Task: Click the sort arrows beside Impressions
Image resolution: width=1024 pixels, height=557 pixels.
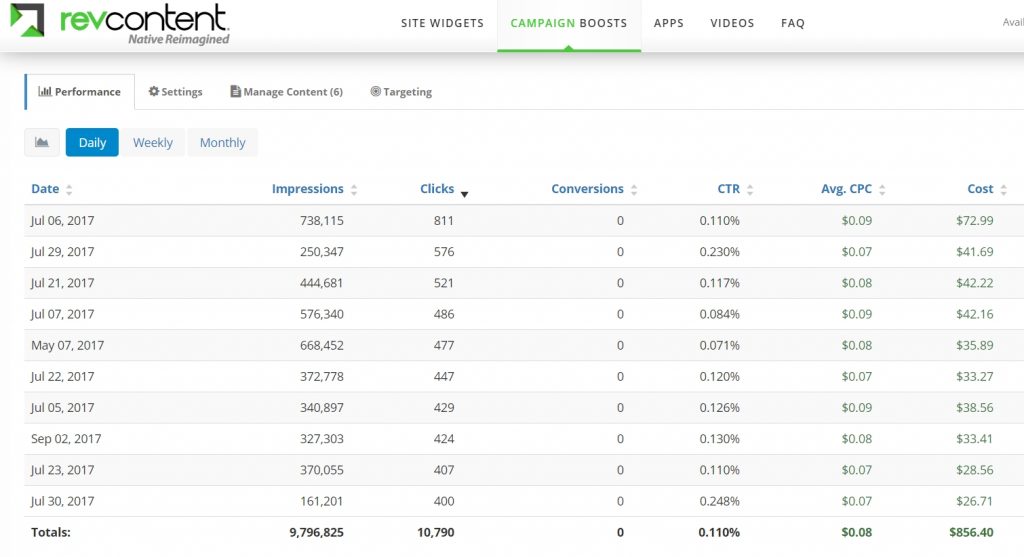Action: coord(354,190)
